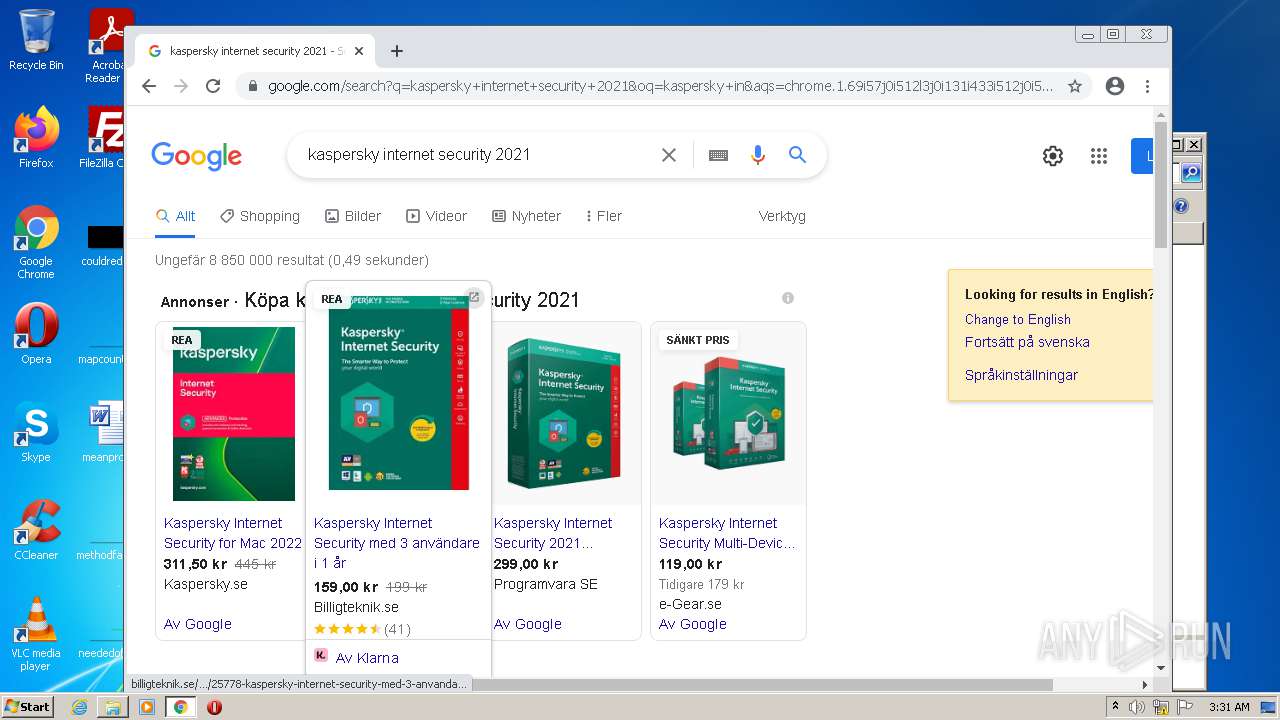
Task: Switch to the Nyheter tab
Action: [x=527, y=216]
